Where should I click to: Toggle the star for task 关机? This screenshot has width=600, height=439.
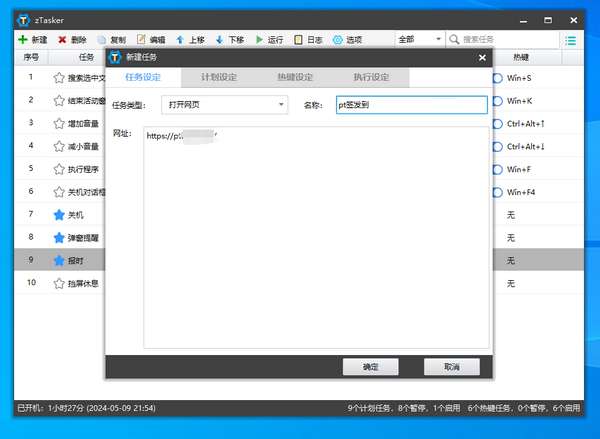coord(58,215)
